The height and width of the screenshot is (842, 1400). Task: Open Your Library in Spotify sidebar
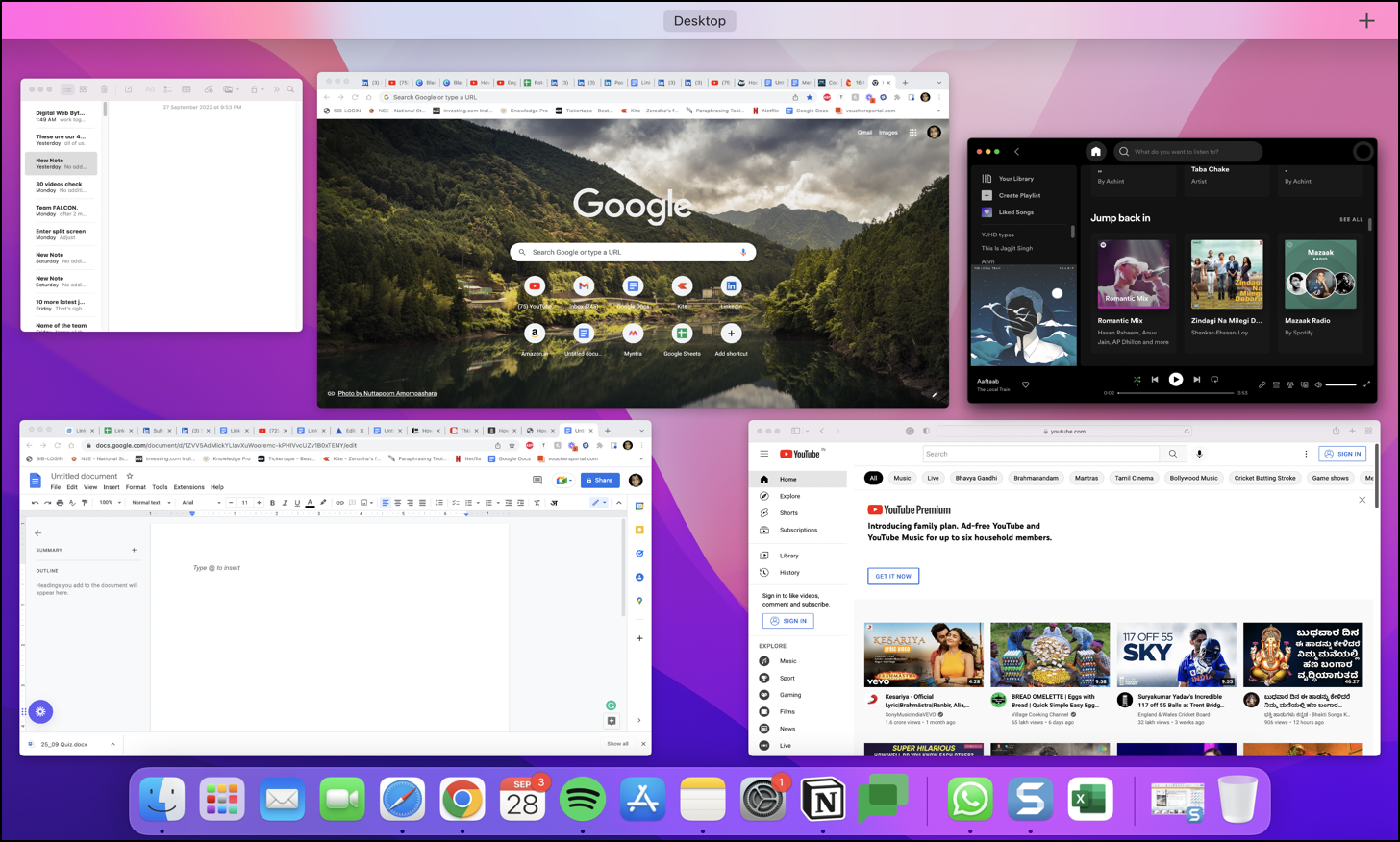coord(1008,179)
